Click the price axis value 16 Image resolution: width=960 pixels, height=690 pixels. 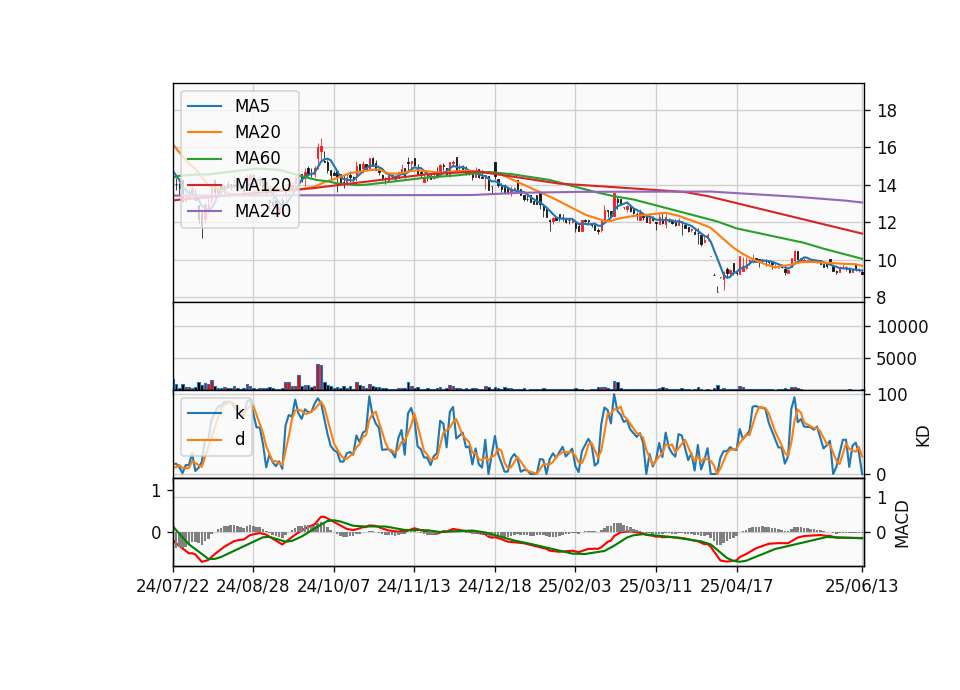coord(887,148)
